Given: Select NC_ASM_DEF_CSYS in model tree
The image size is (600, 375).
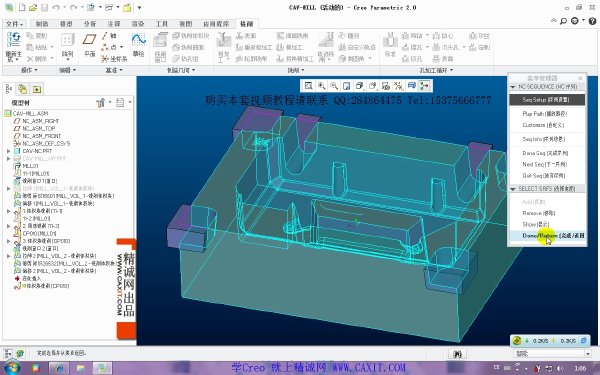Looking at the screenshot, I should [46, 143].
